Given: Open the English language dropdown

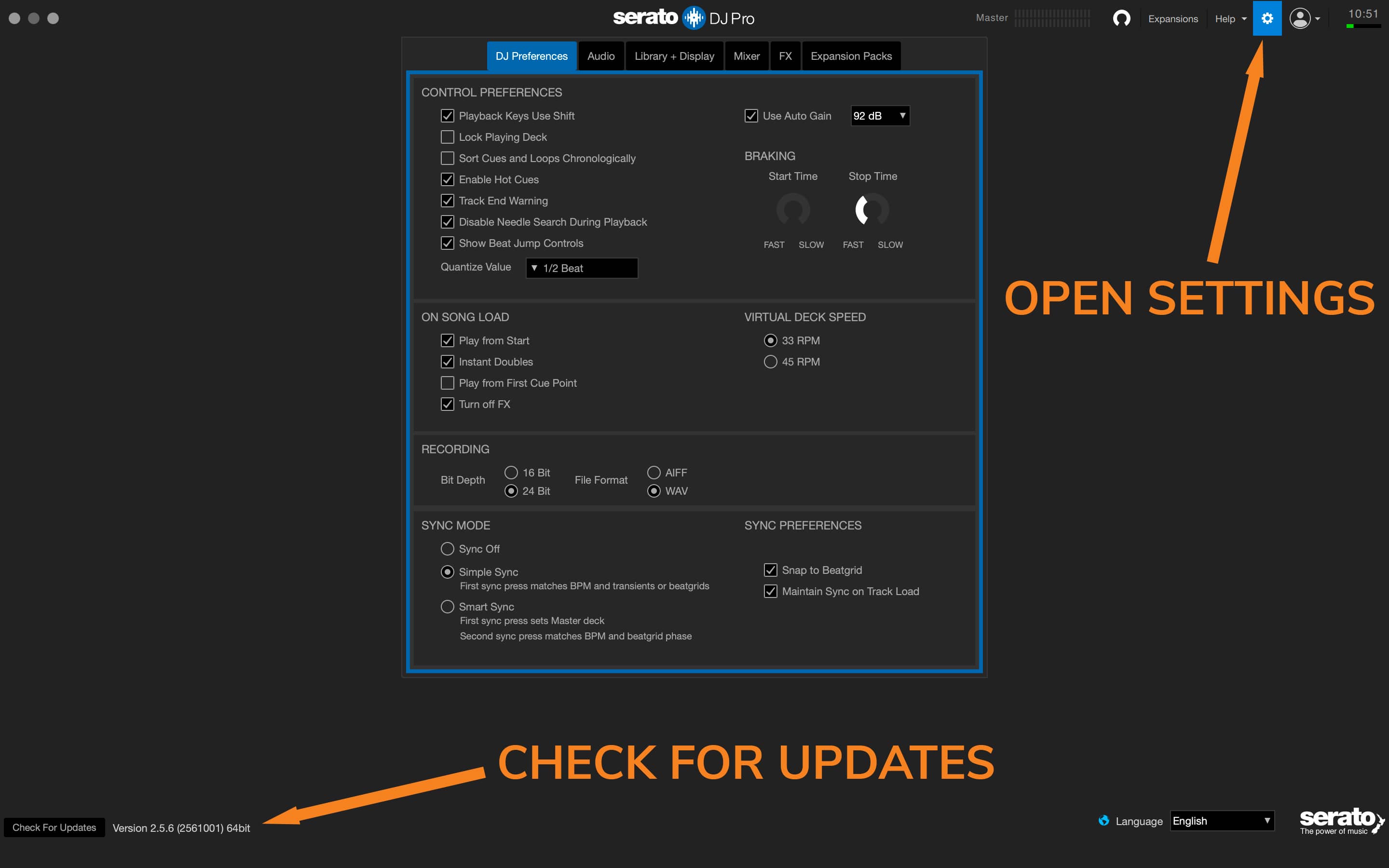Looking at the screenshot, I should [1221, 820].
